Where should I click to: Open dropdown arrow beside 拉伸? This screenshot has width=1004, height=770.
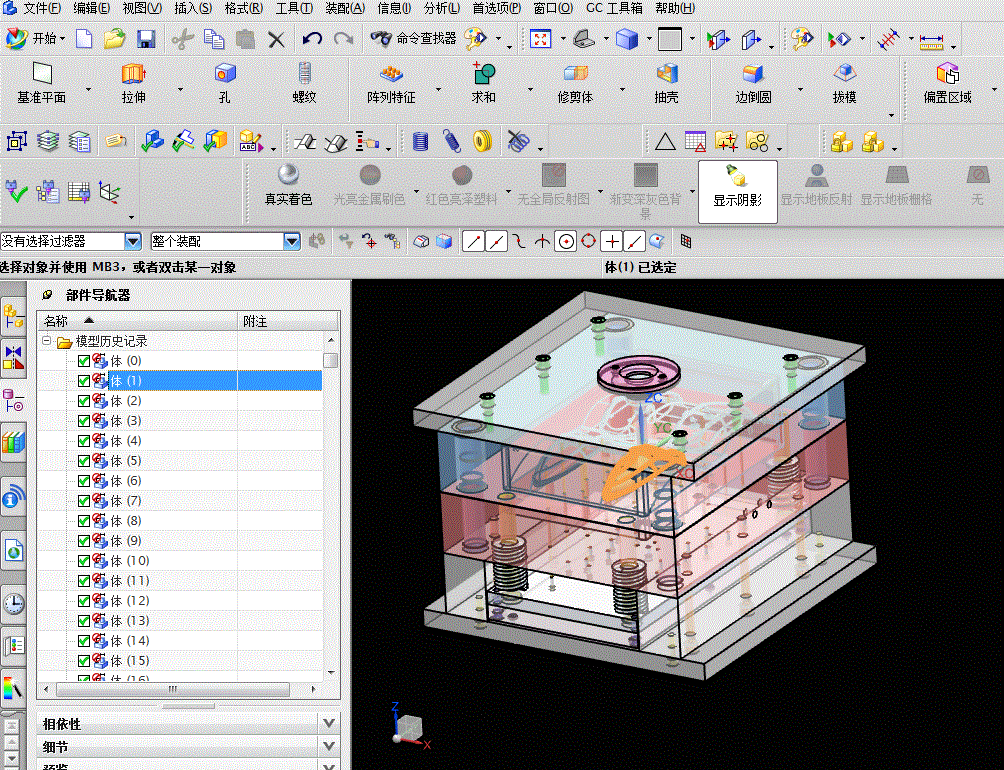180,89
